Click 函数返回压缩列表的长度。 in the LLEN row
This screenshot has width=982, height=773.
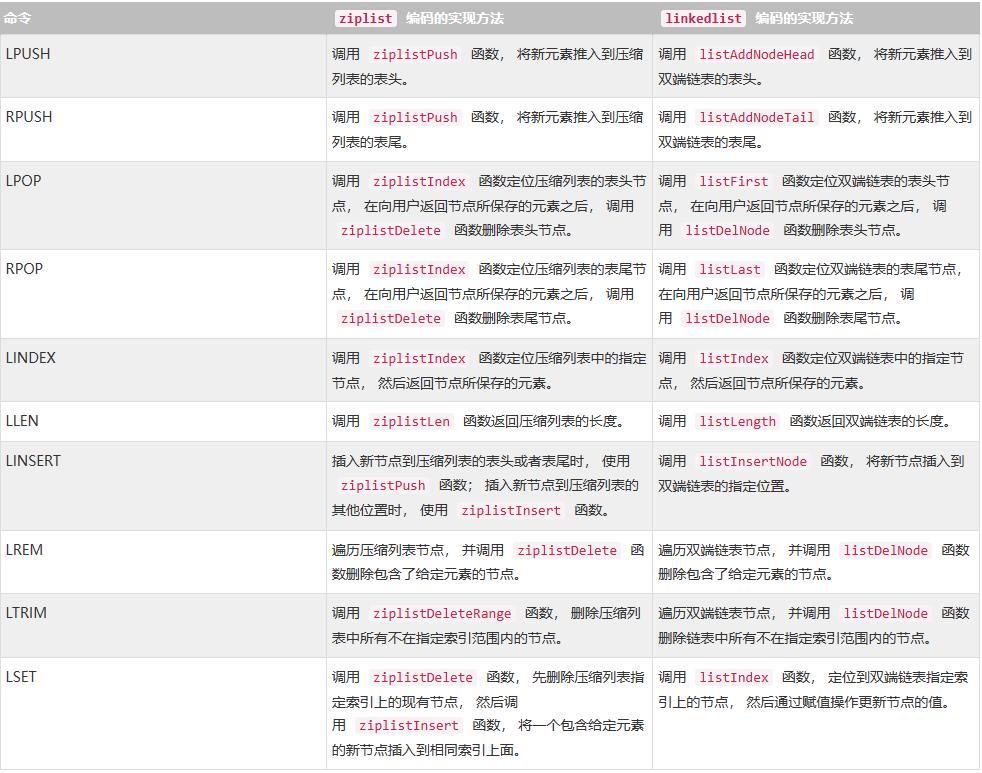pos(544,422)
